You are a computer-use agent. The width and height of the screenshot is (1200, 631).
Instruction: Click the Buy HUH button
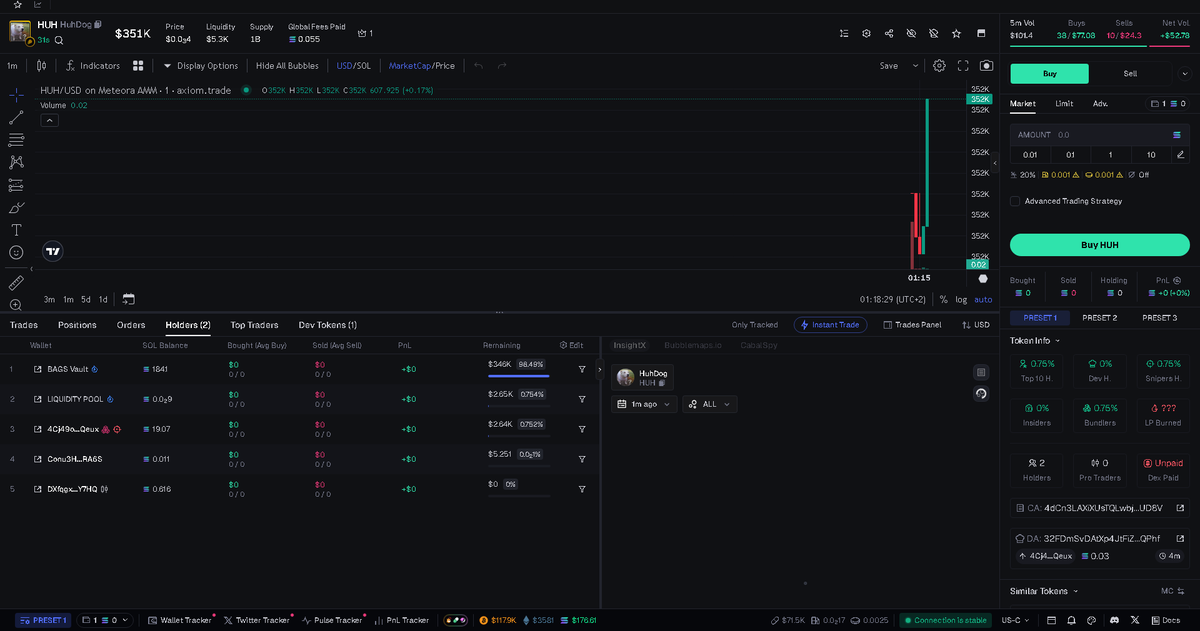point(1100,244)
